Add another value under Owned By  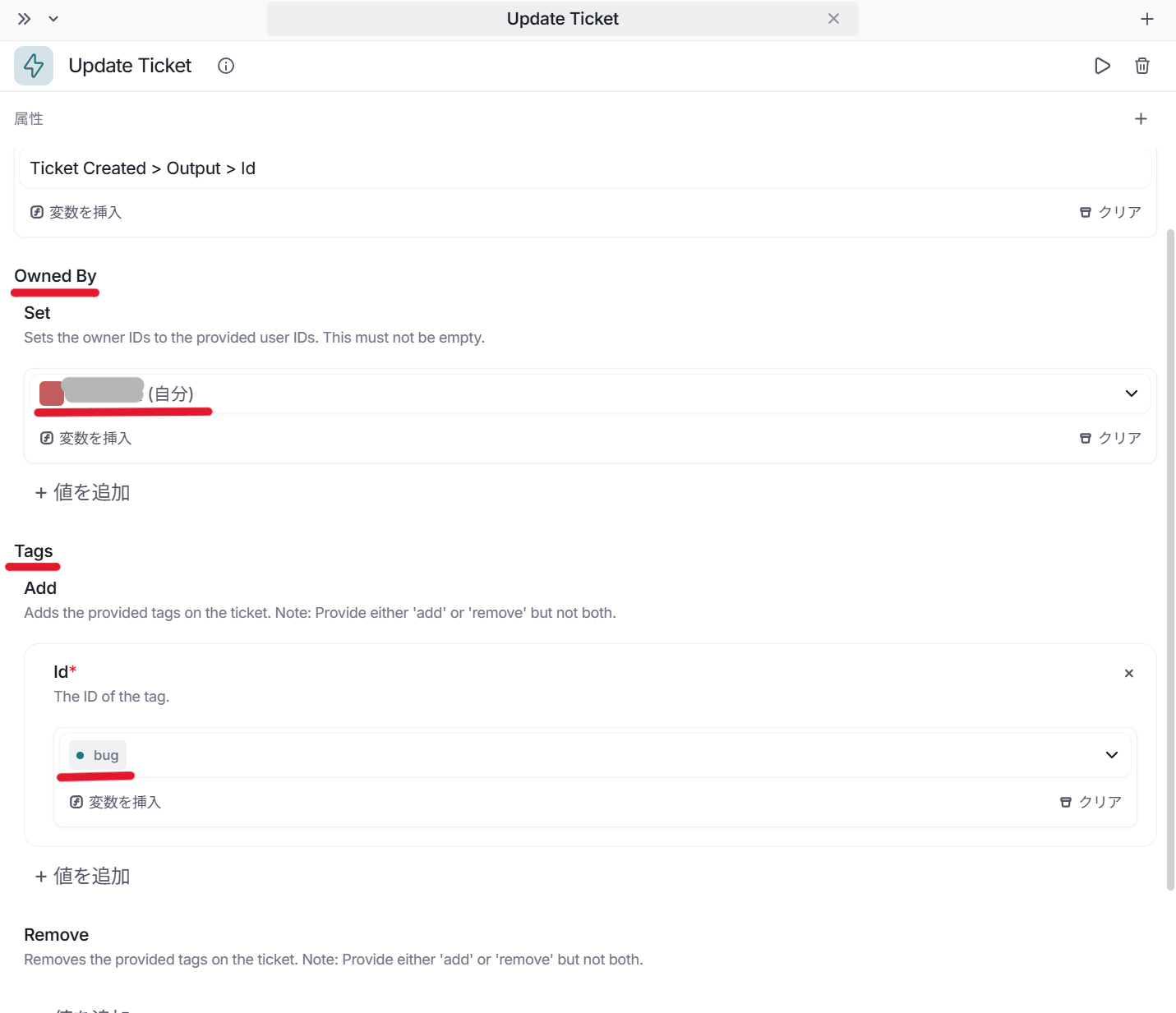coord(83,492)
